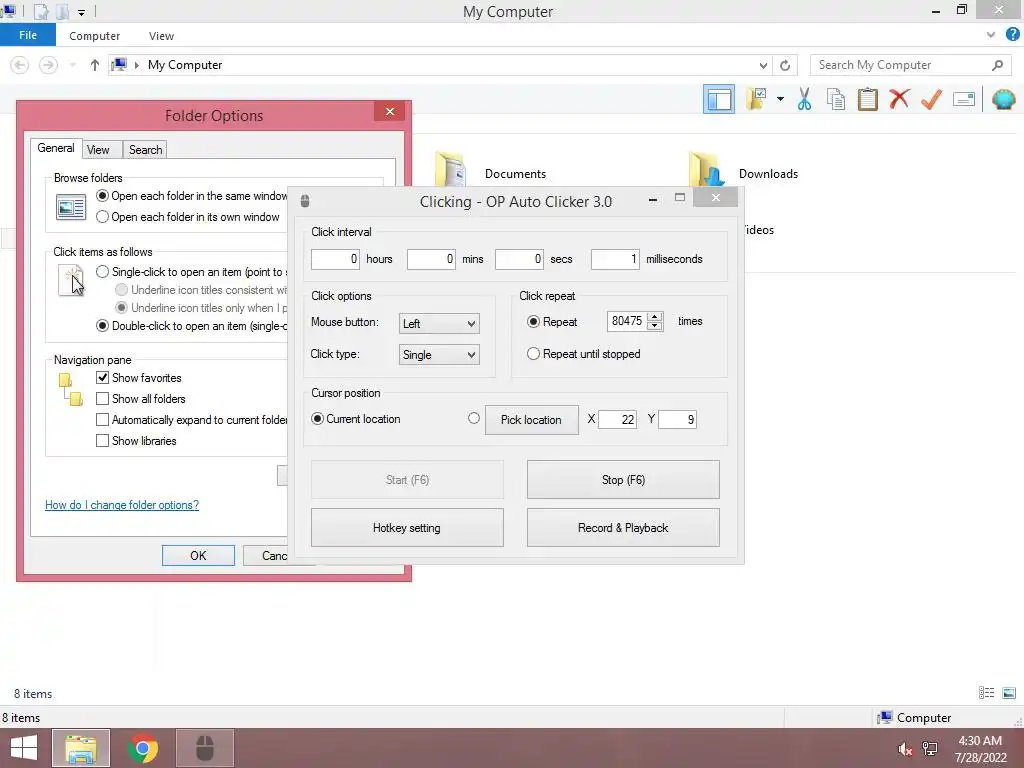
Task: Go up one level with Up arrow
Action: (x=95, y=65)
